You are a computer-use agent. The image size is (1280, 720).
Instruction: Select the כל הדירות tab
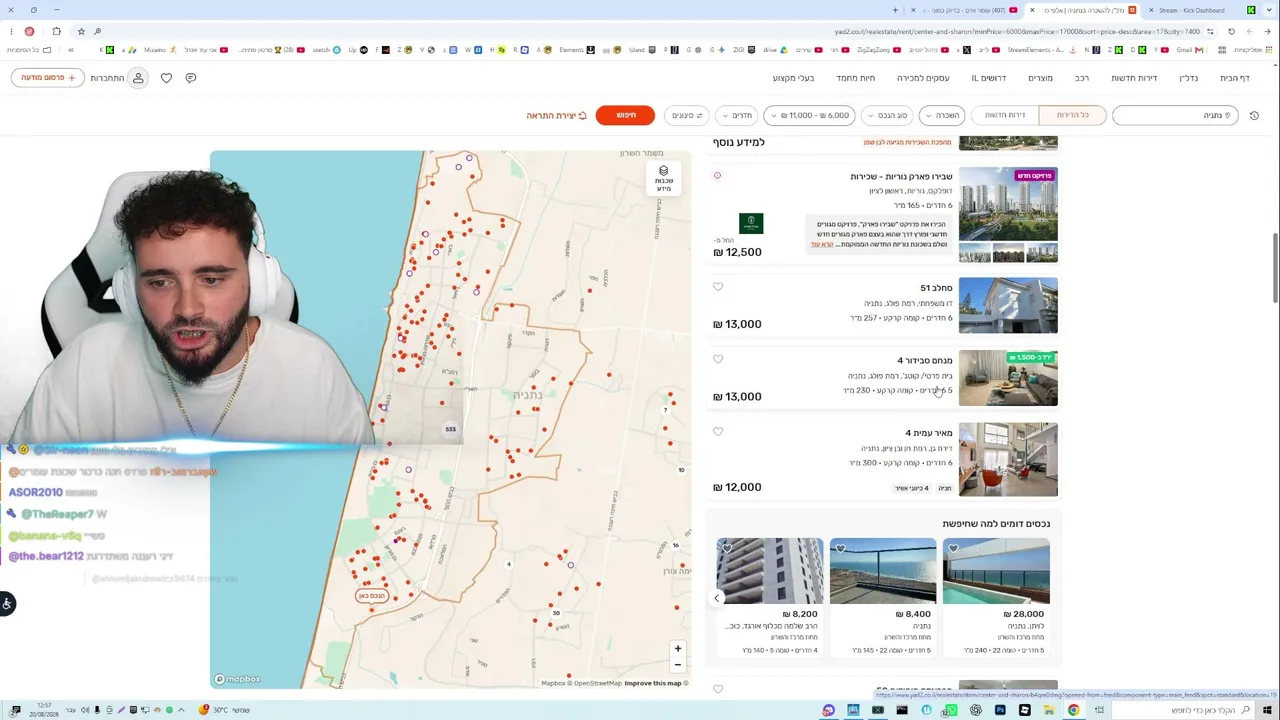point(1072,116)
